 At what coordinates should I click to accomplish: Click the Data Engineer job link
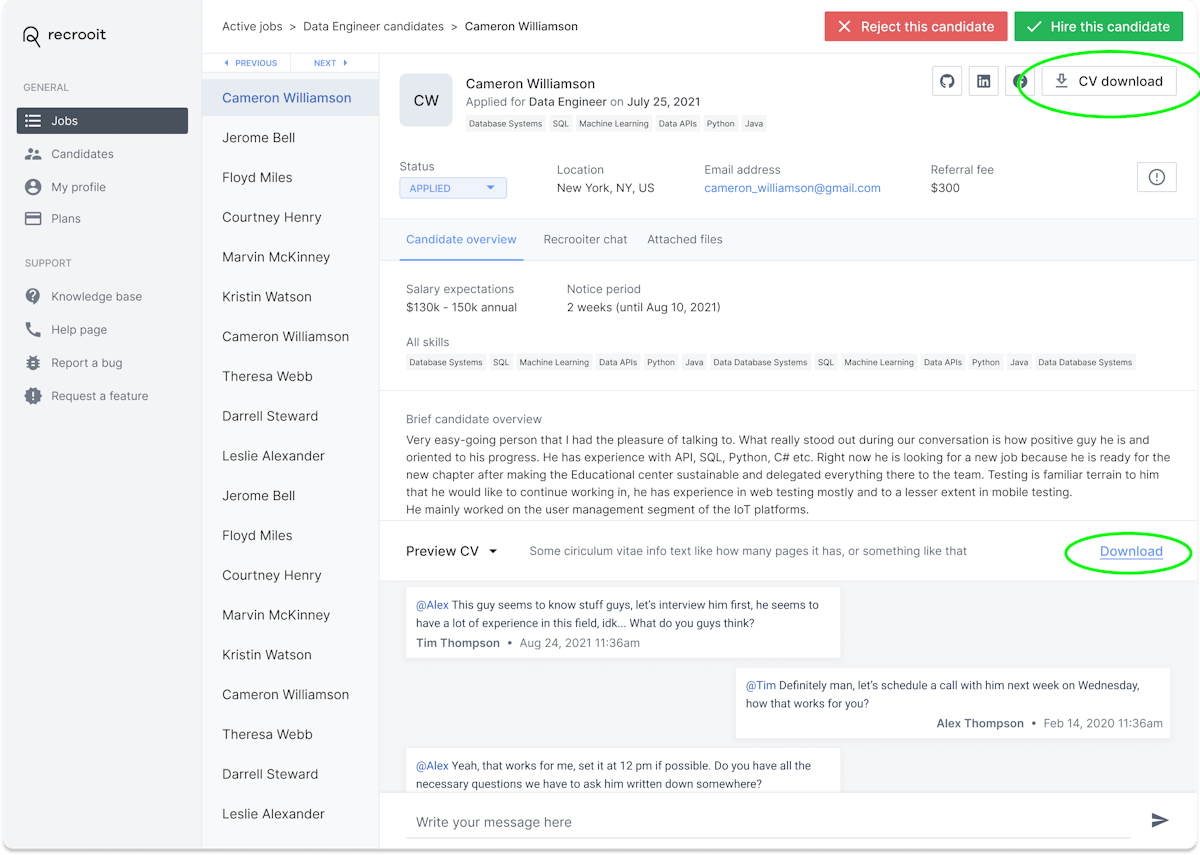(567, 102)
